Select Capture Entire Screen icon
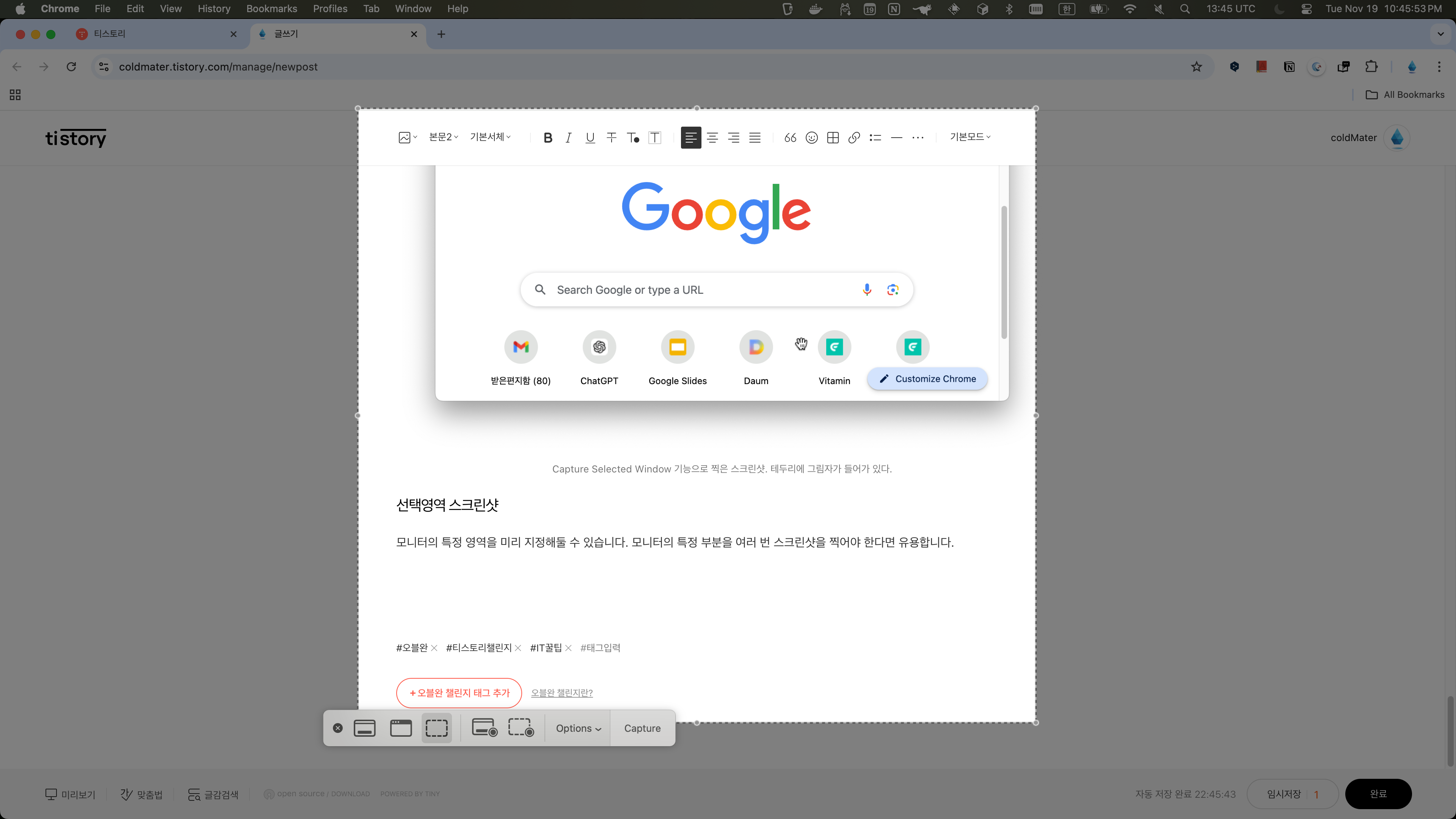The height and width of the screenshot is (819, 1456). tap(364, 728)
